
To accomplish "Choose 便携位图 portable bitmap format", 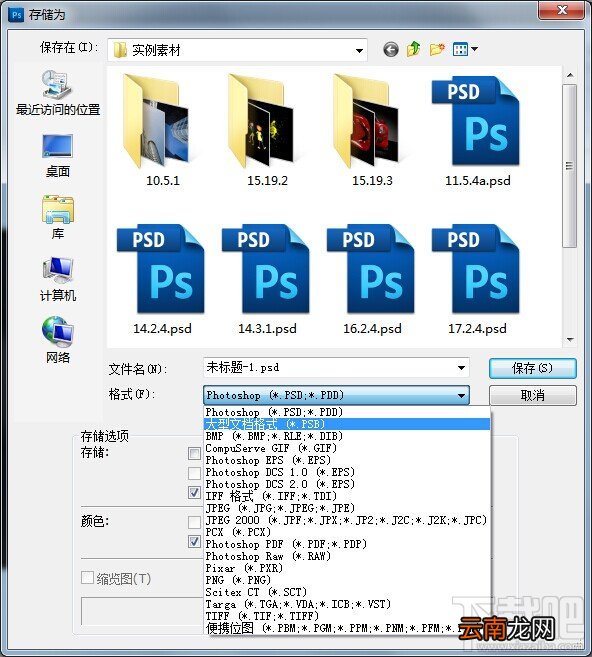I will pos(347,628).
